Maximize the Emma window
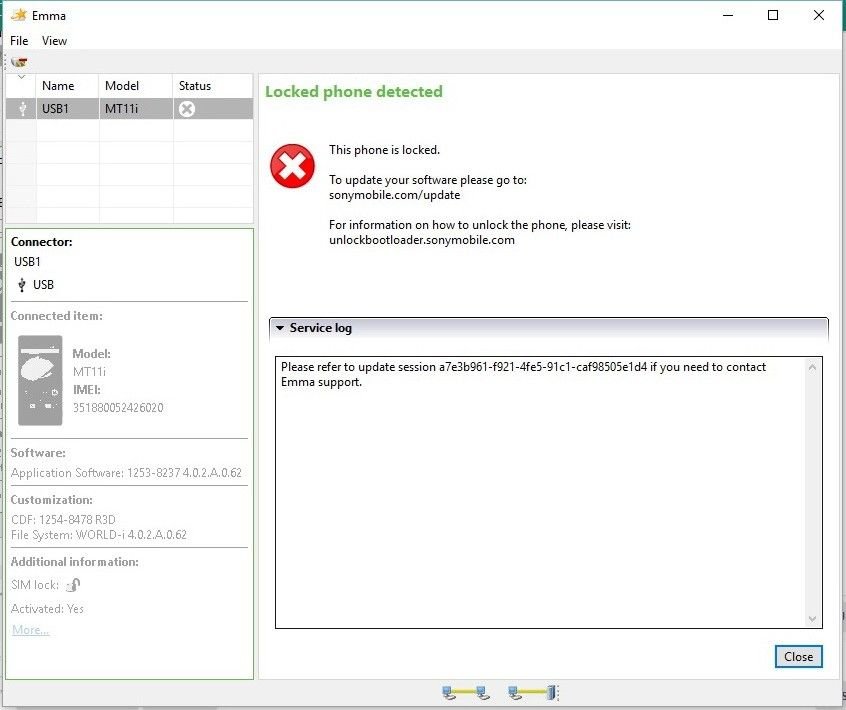846x710 pixels. 773,15
